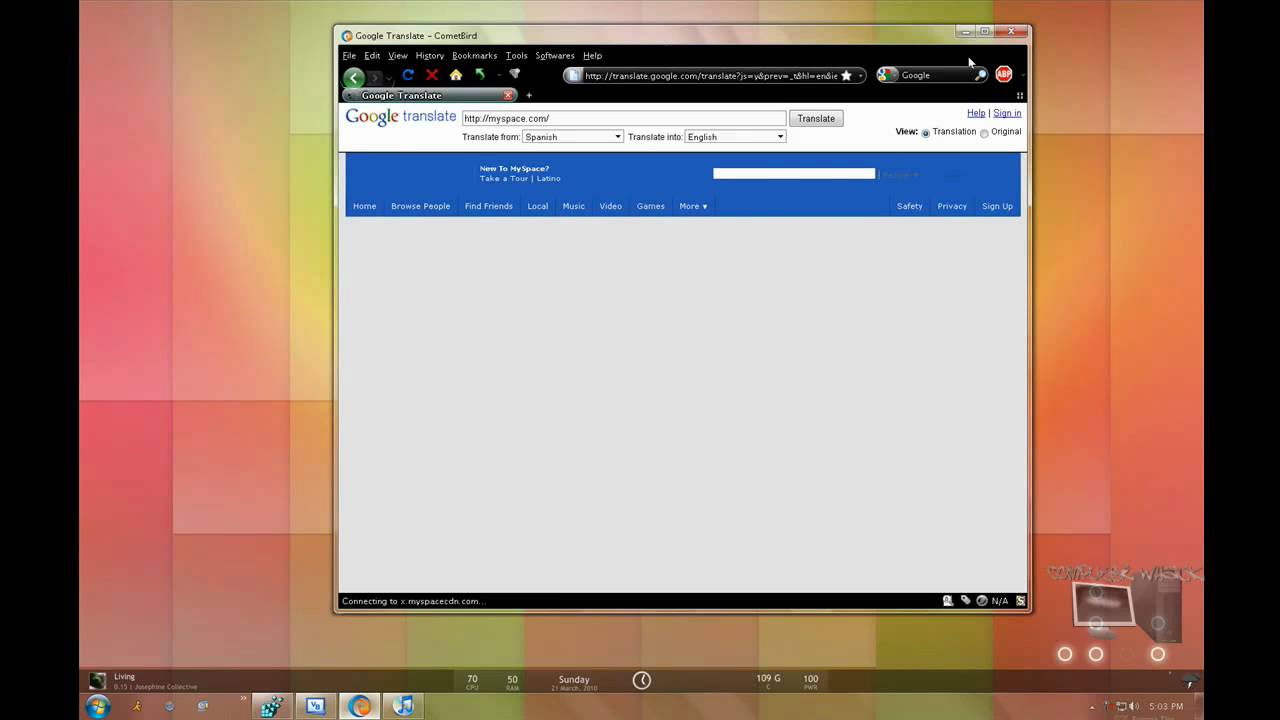Screen dimensions: 1280x720
Task: Open the File menu
Action: [349, 56]
